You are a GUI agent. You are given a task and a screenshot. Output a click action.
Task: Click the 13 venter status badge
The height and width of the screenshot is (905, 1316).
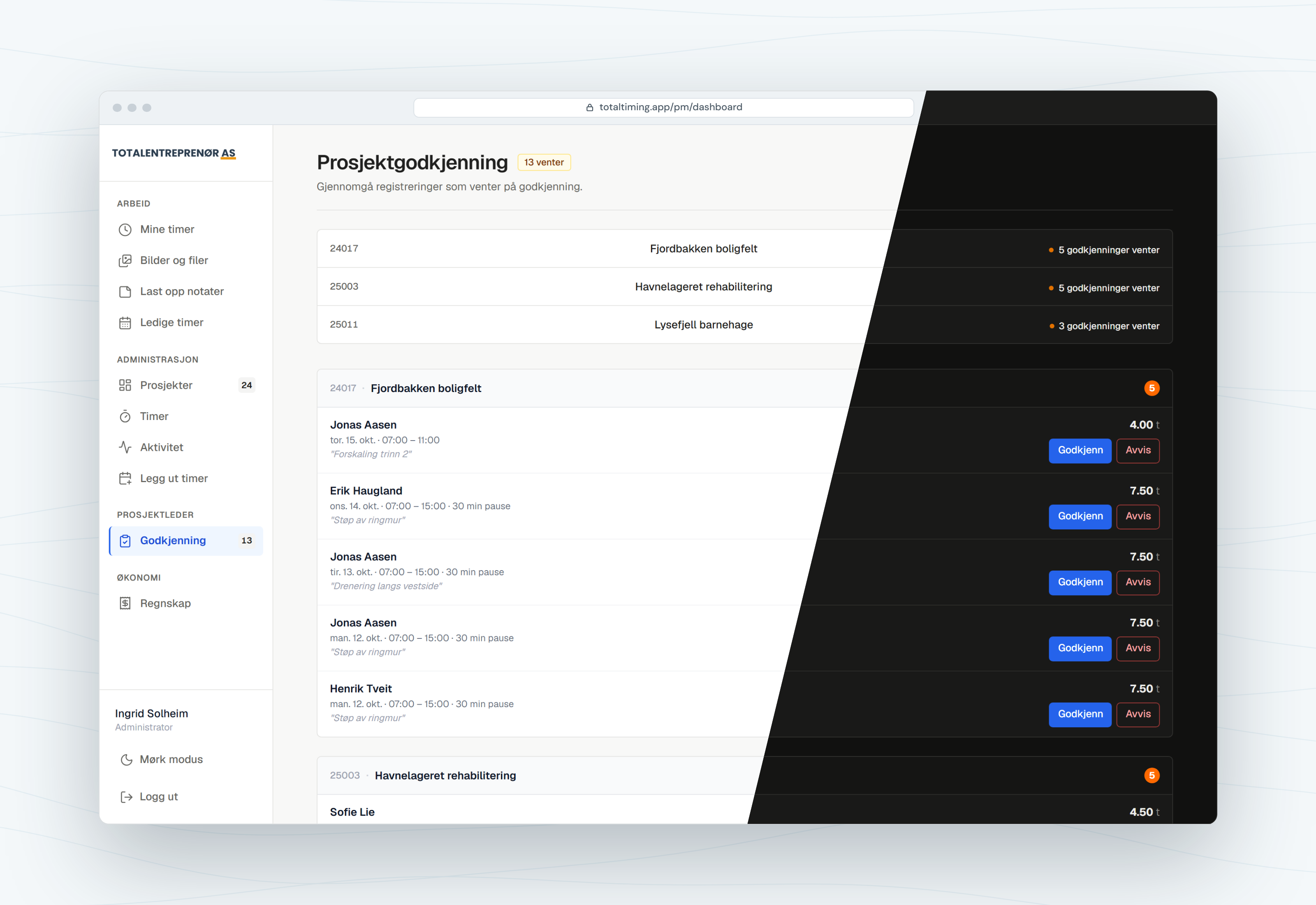pos(544,163)
